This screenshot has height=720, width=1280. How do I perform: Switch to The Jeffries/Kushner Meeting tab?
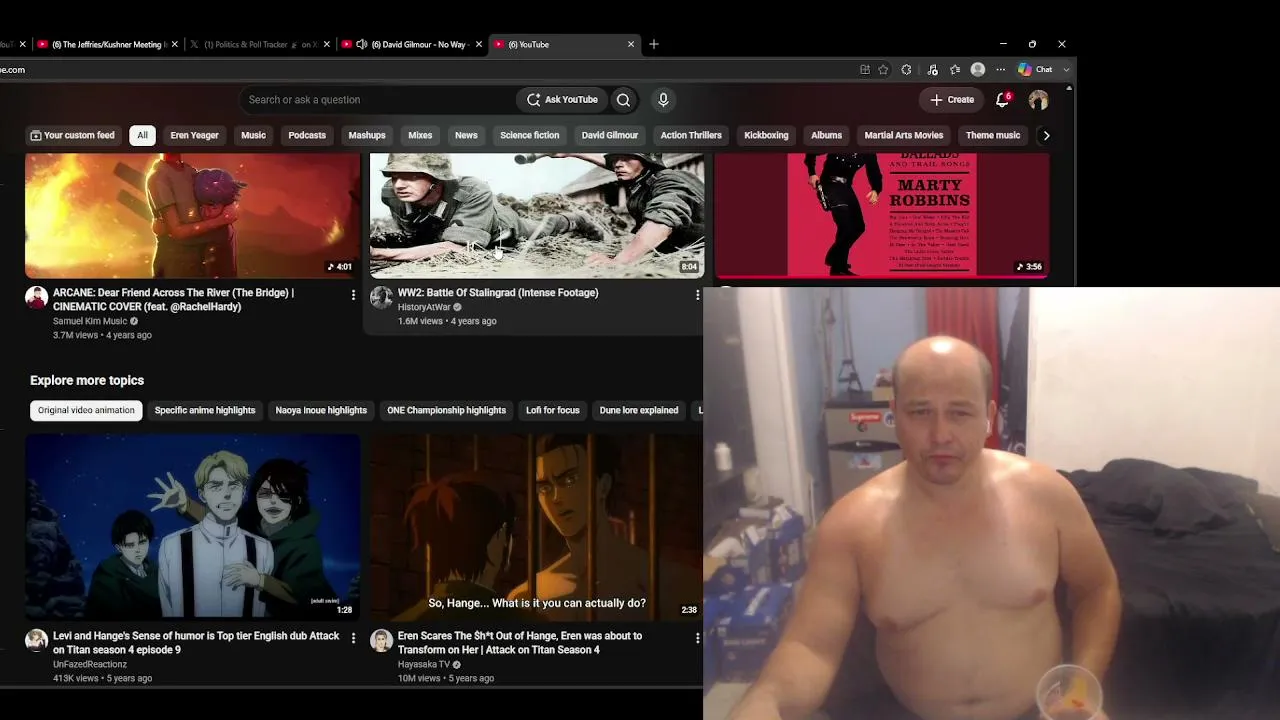pyautogui.click(x=108, y=44)
